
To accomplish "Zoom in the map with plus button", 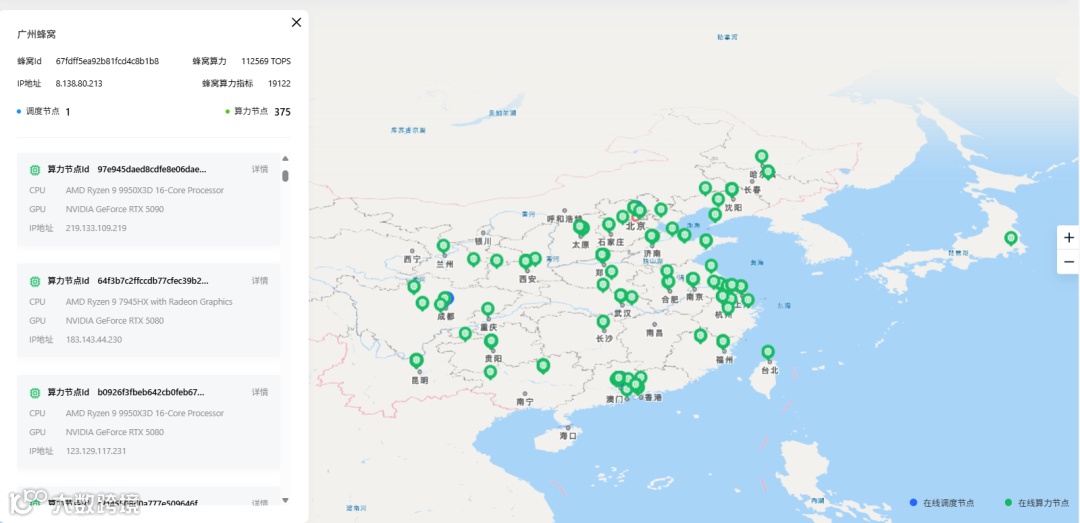I will [x=1068, y=238].
